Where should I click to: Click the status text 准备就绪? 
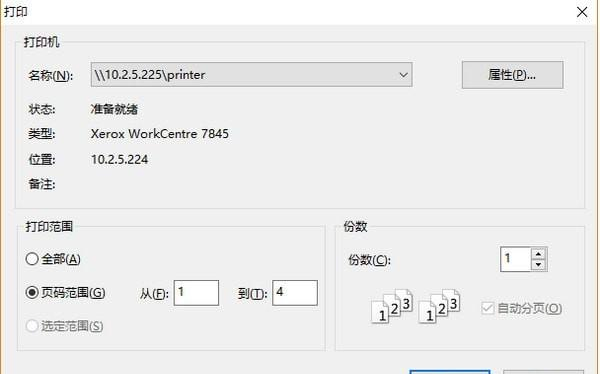114,109
